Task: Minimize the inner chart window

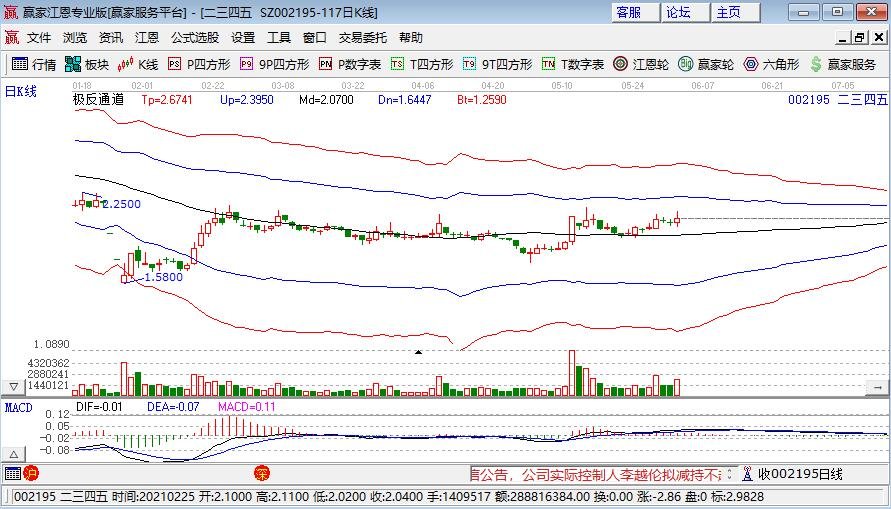Action: 843,38
